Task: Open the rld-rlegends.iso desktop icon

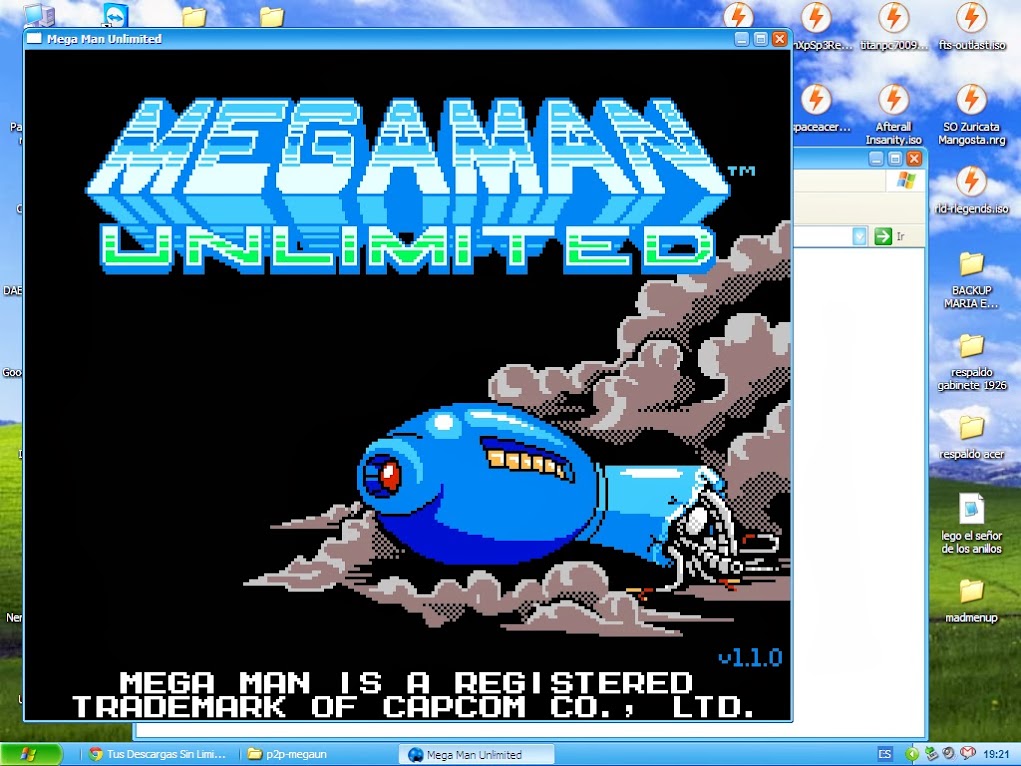Action: [x=971, y=190]
